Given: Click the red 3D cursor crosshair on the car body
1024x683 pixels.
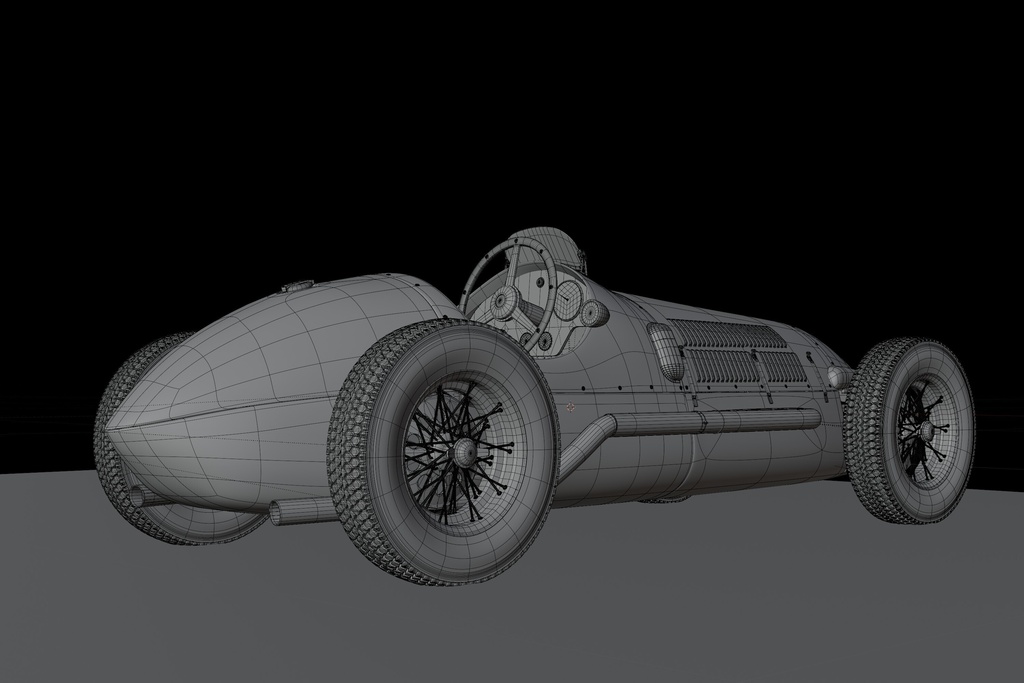Looking at the screenshot, I should (571, 407).
